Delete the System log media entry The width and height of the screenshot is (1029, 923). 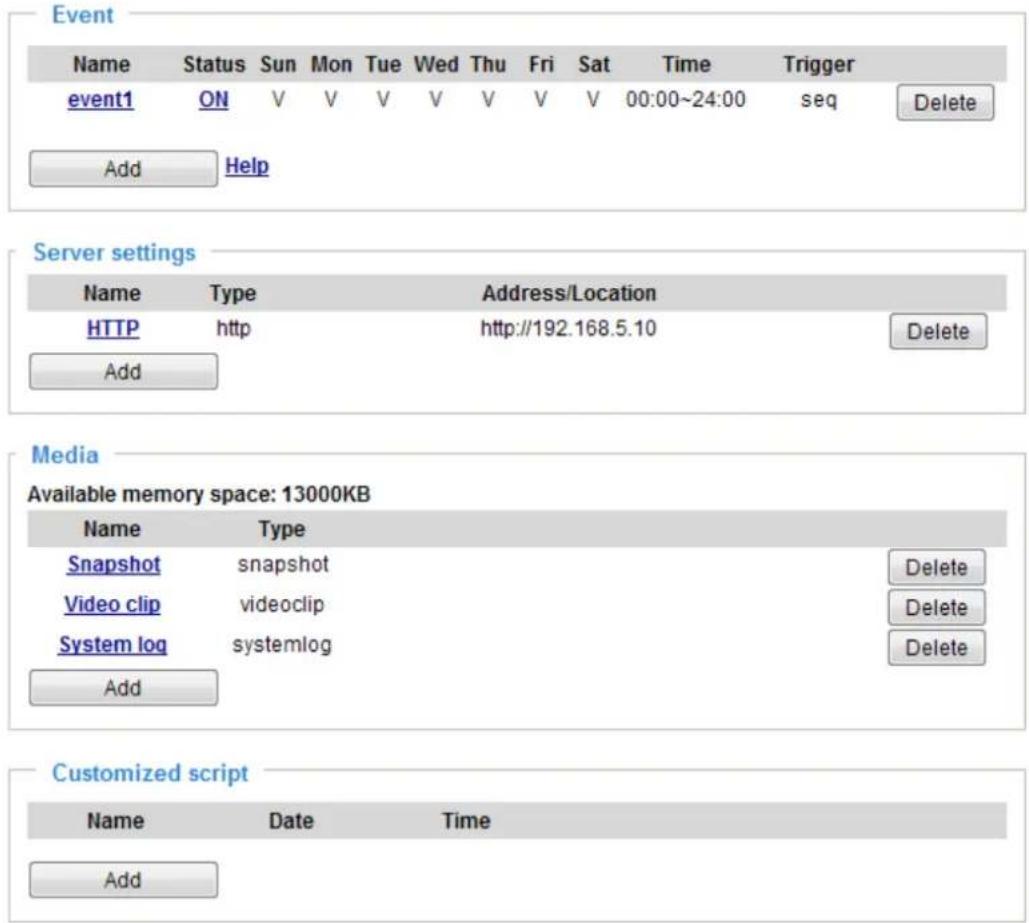pyautogui.click(x=936, y=648)
